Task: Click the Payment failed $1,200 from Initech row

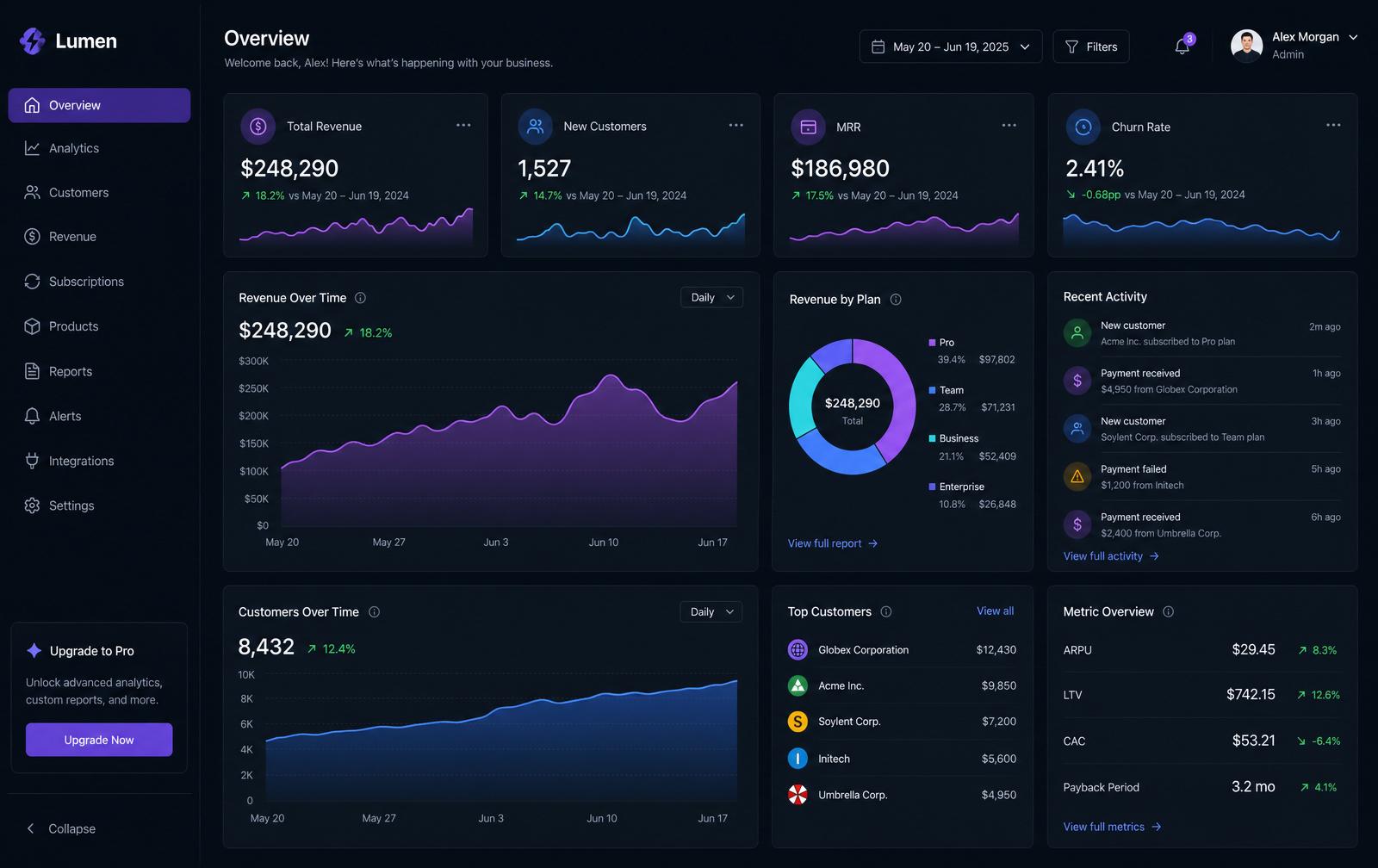Action: click(x=1202, y=477)
